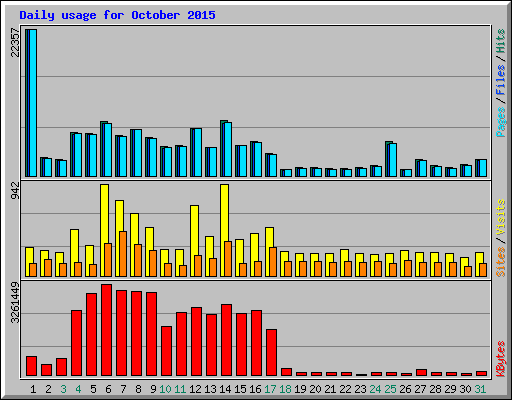Viewport: 512px width, 400px height.
Task: Click the yellow visits bar for day 14
Action: pos(224,230)
